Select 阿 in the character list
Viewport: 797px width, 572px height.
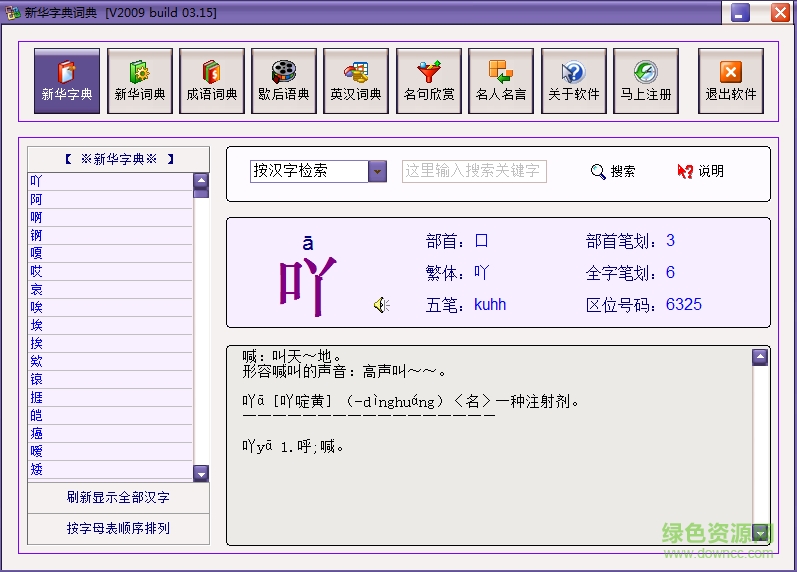point(37,199)
